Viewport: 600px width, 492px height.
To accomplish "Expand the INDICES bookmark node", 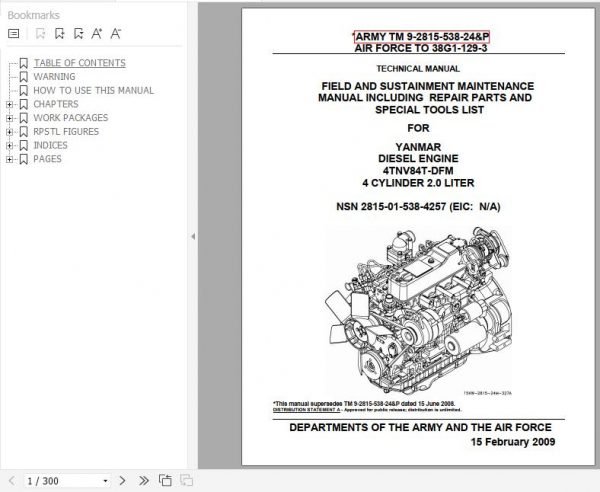I will (x=10, y=146).
